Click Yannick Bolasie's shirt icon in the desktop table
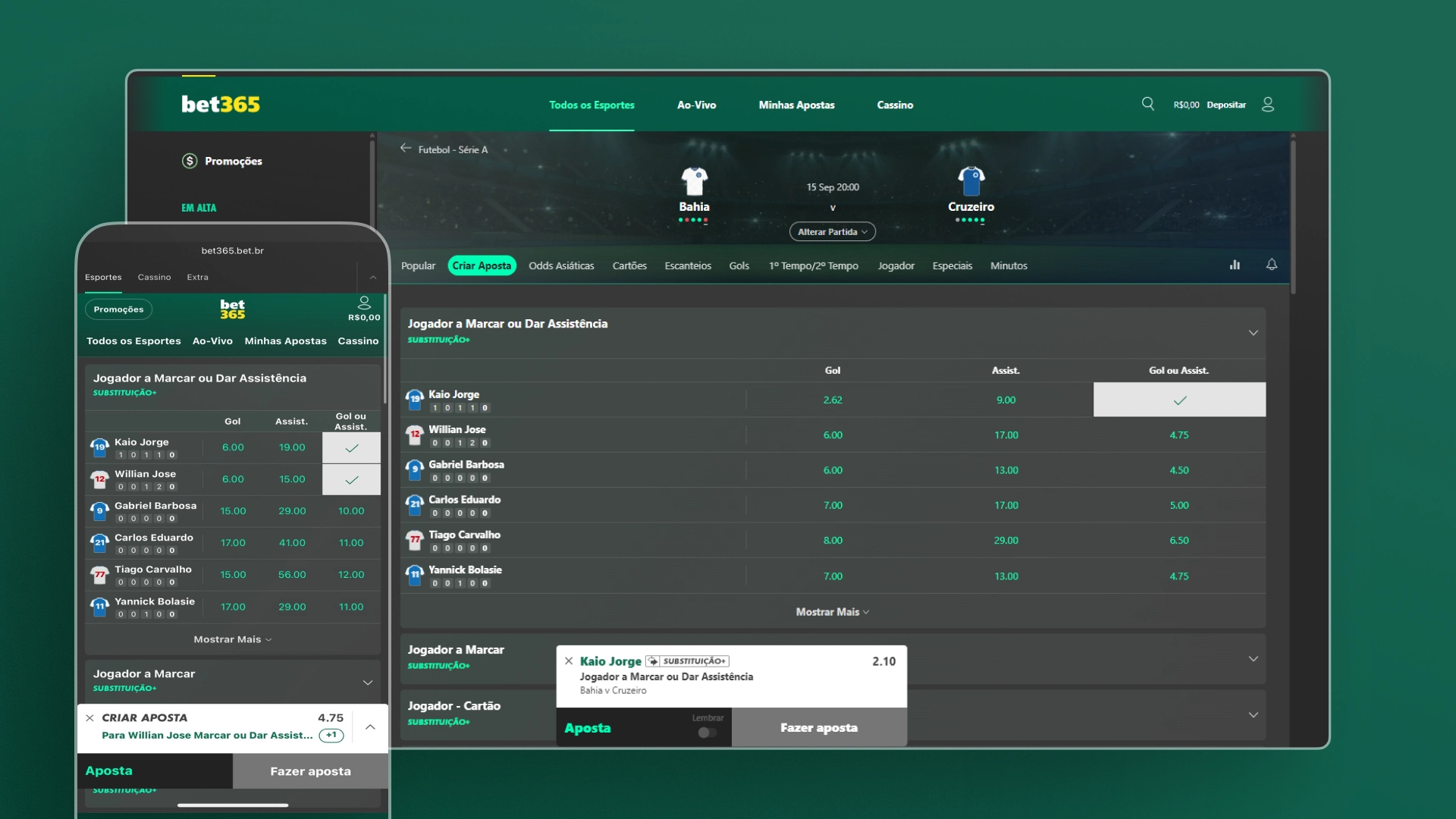This screenshot has width=1456, height=819. click(415, 575)
